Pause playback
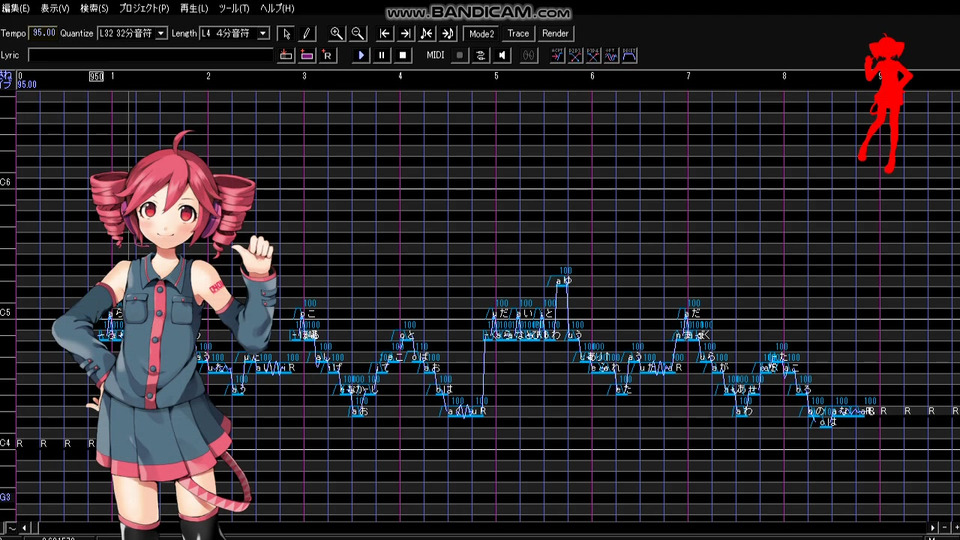The image size is (960, 540). point(381,55)
